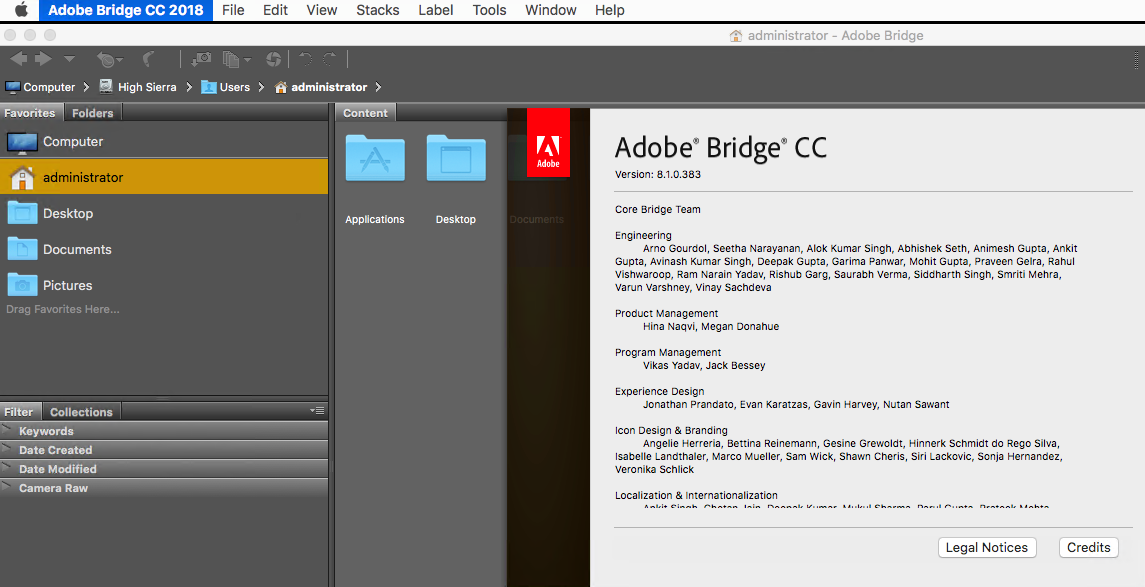The width and height of the screenshot is (1145, 587).
Task: Switch to the Folders tab
Action: click(x=93, y=113)
